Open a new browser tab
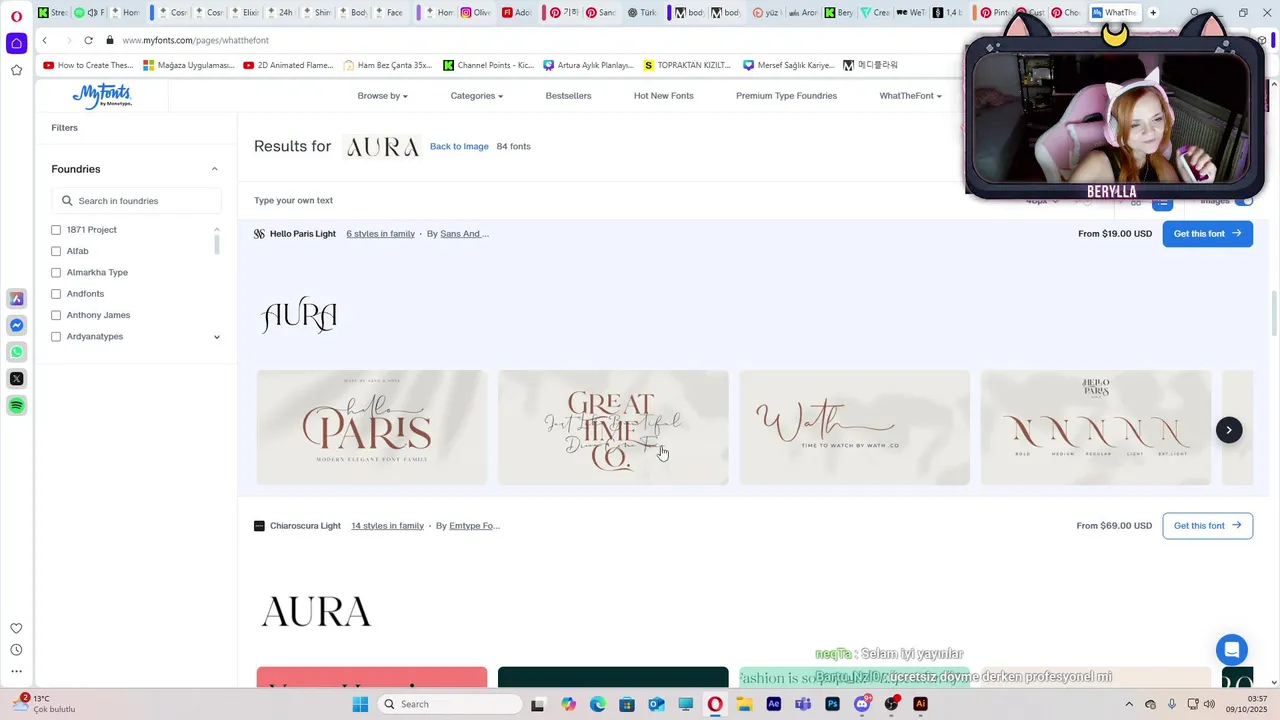This screenshot has height=720, width=1280. tap(1153, 12)
